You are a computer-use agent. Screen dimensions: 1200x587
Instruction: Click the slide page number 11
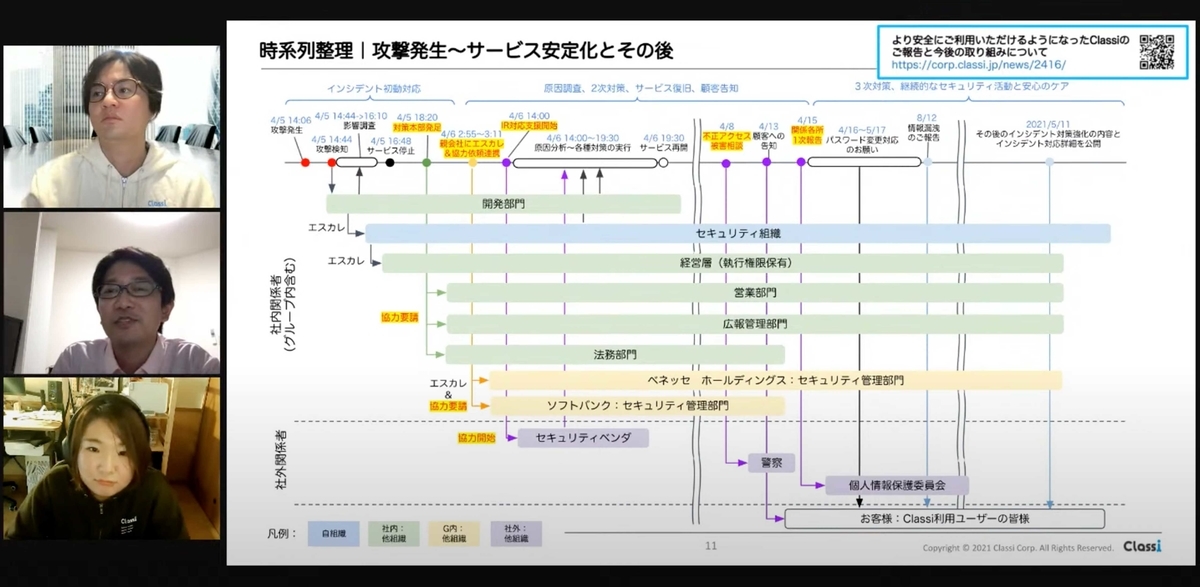pos(712,547)
